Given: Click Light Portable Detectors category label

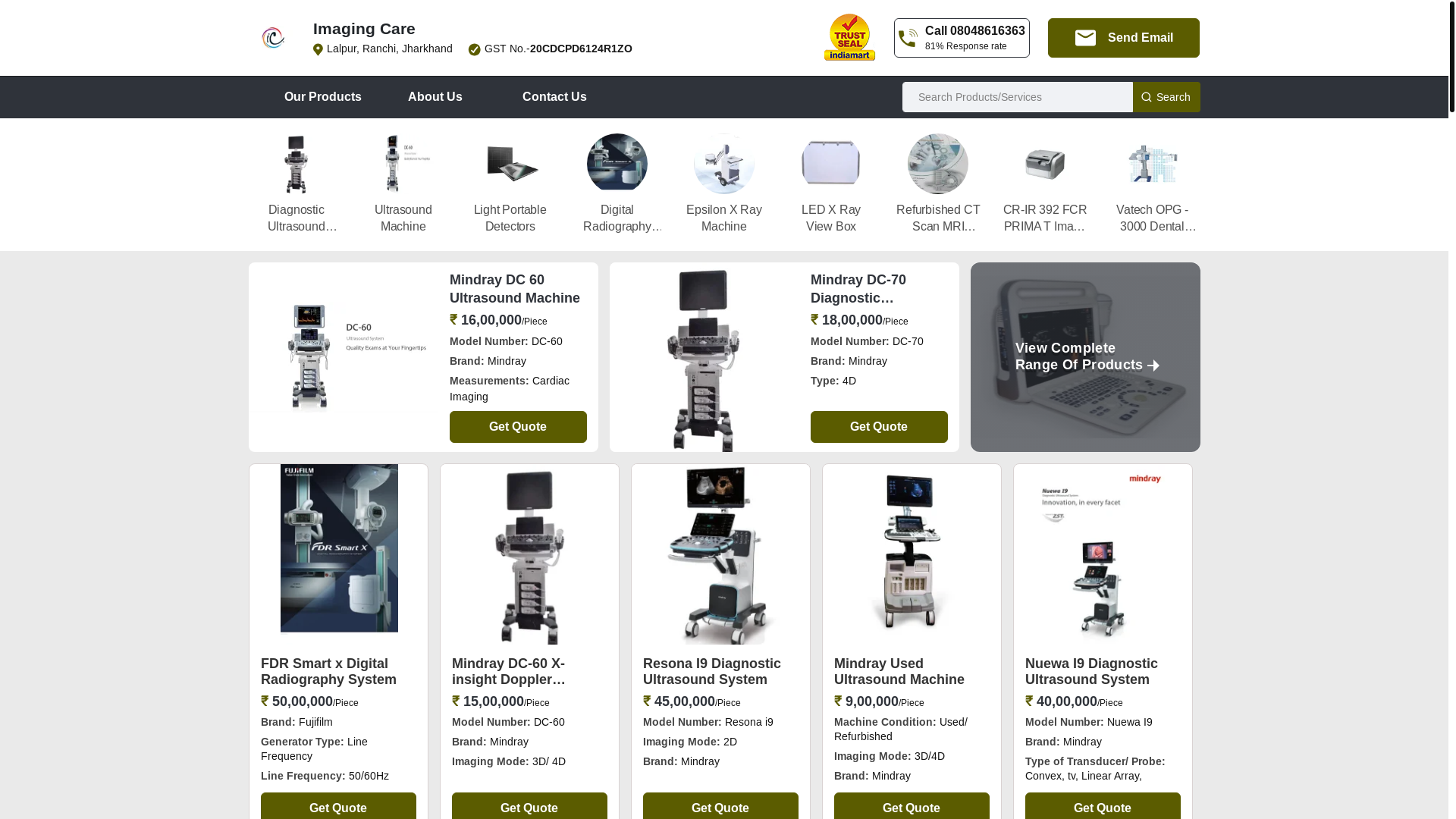Looking at the screenshot, I should 510,218.
